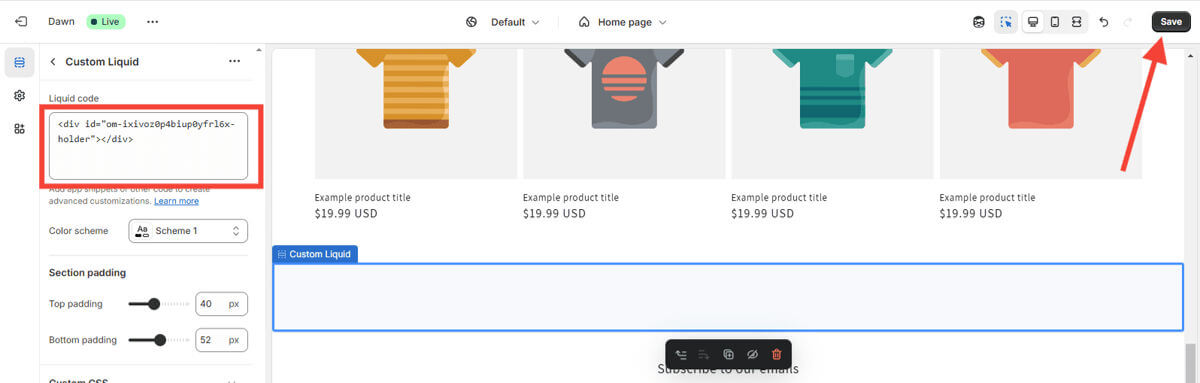Switch to mobile preview

1054,21
